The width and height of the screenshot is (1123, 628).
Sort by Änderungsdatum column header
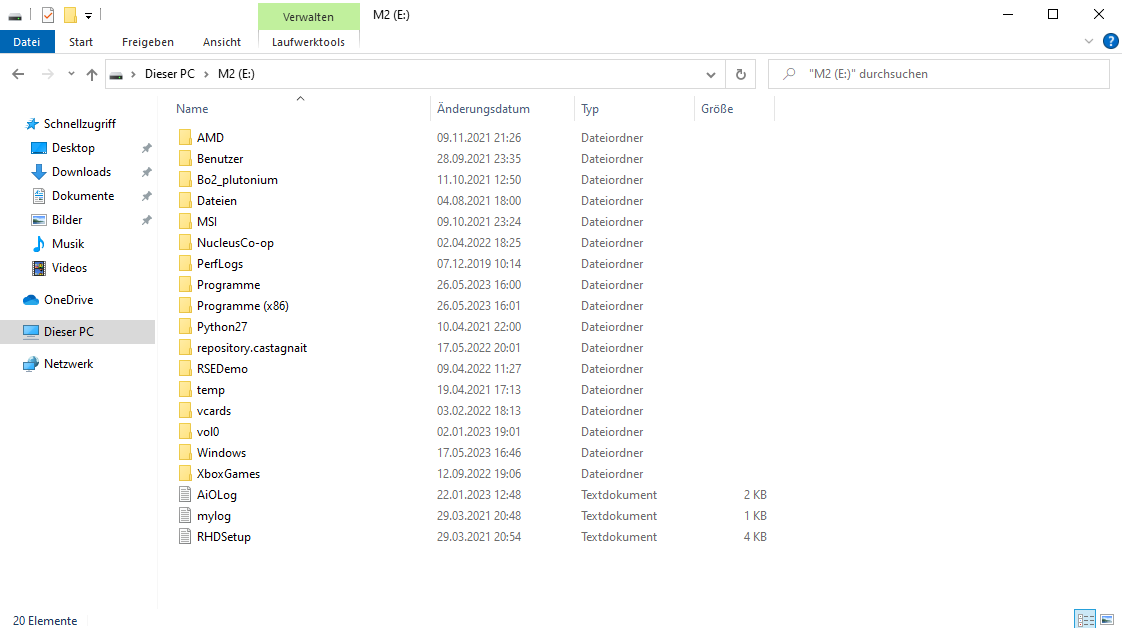tap(483, 109)
